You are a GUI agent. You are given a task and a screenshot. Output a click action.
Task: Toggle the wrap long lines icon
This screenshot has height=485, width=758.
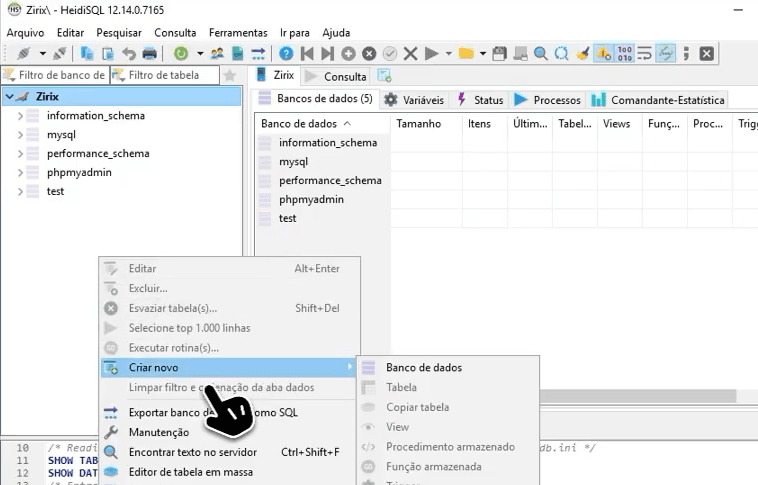[x=644, y=53]
